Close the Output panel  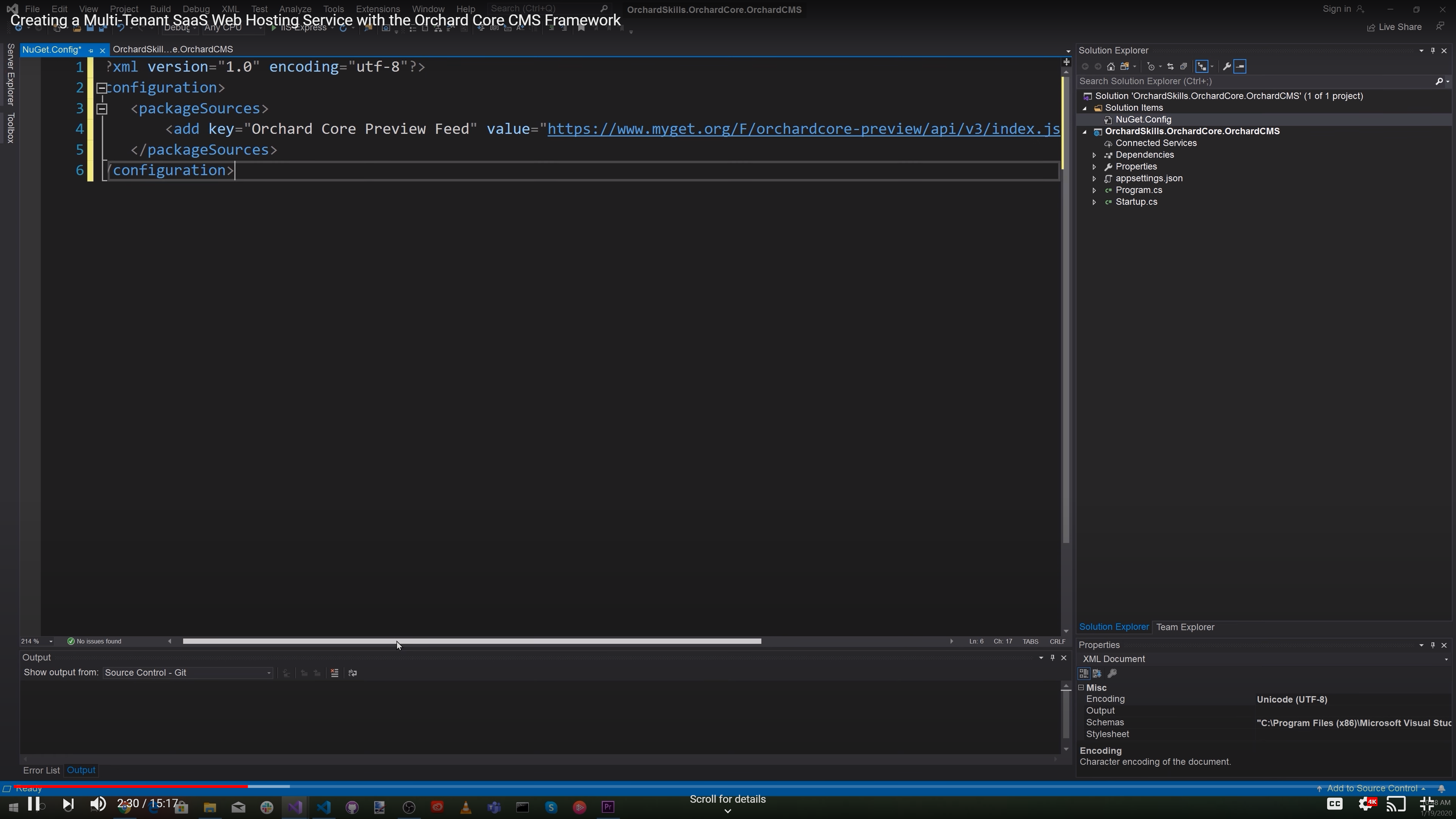pos(1064,657)
